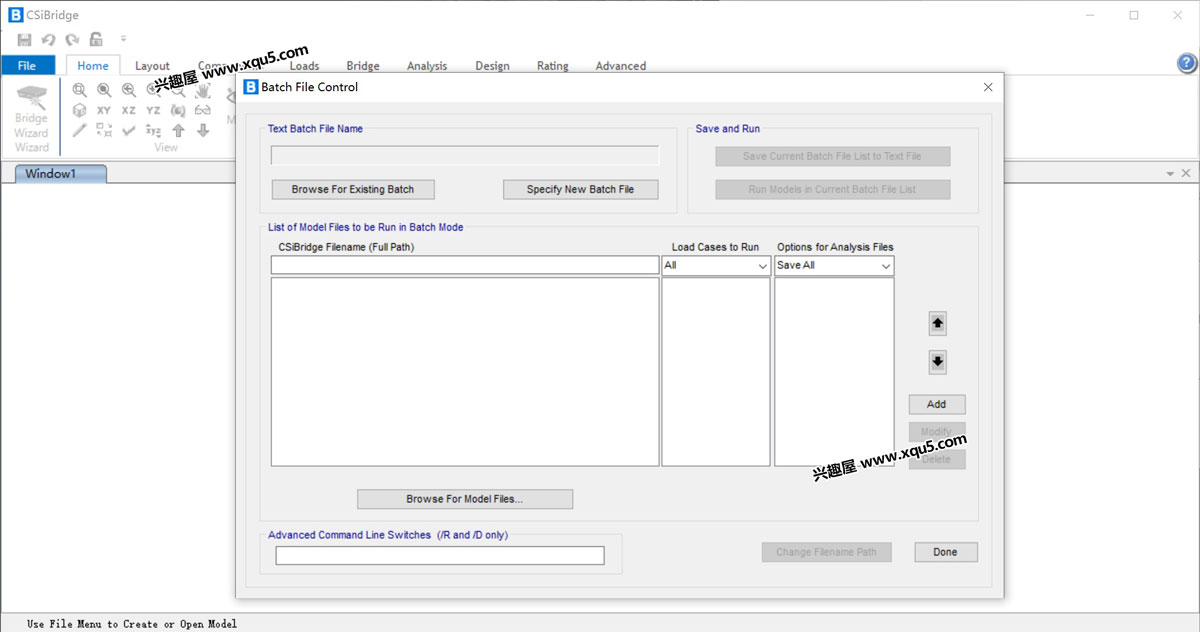The height and width of the screenshot is (632, 1200).
Task: Toggle the perspective glasses icon
Action: [202, 110]
